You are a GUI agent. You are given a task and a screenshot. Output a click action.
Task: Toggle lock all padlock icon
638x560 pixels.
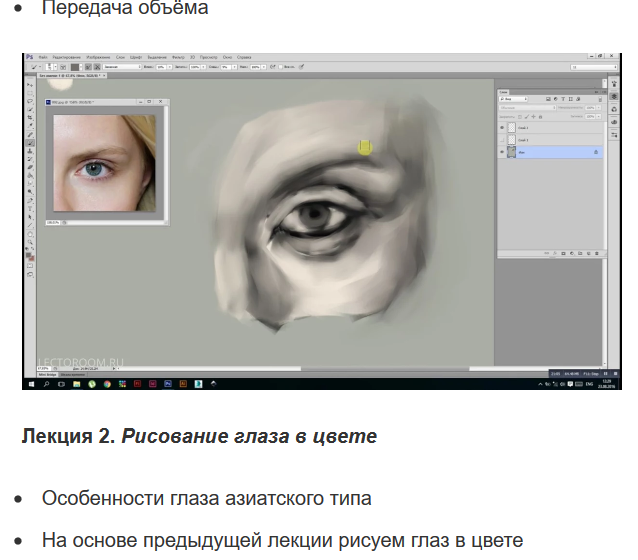point(540,117)
